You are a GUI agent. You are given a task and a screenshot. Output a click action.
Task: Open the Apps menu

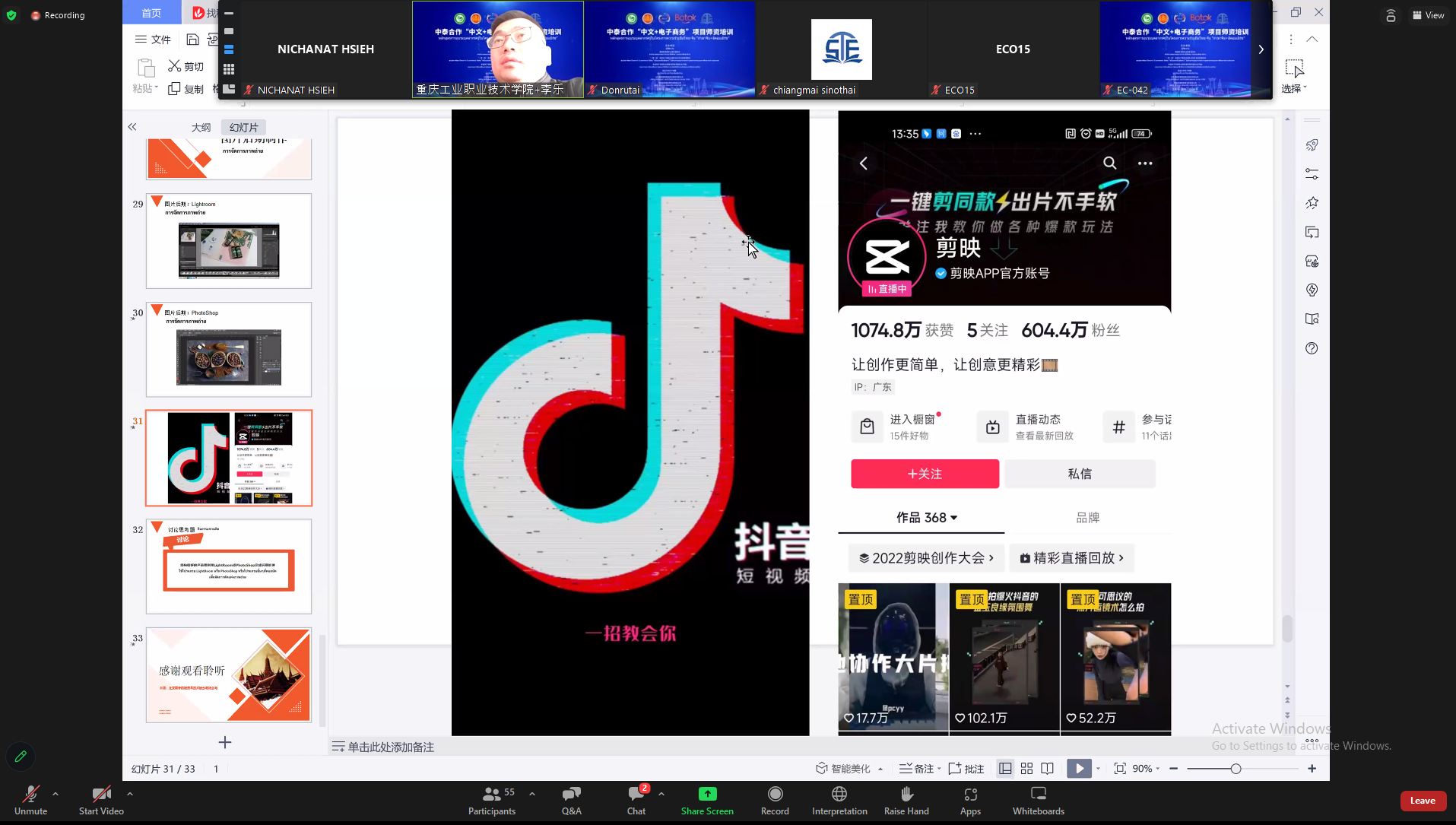(970, 801)
